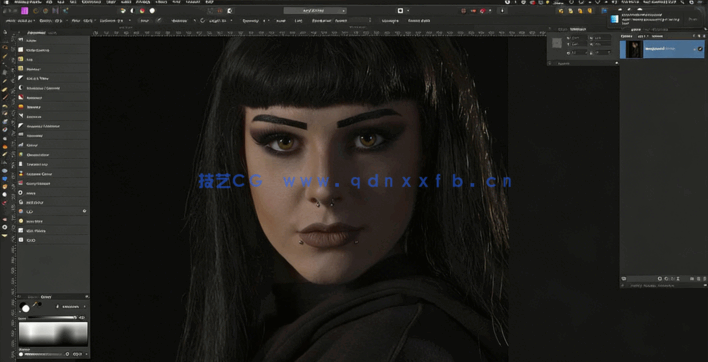
Task: Add a Colour Balance adjustment
Action: 53,183
